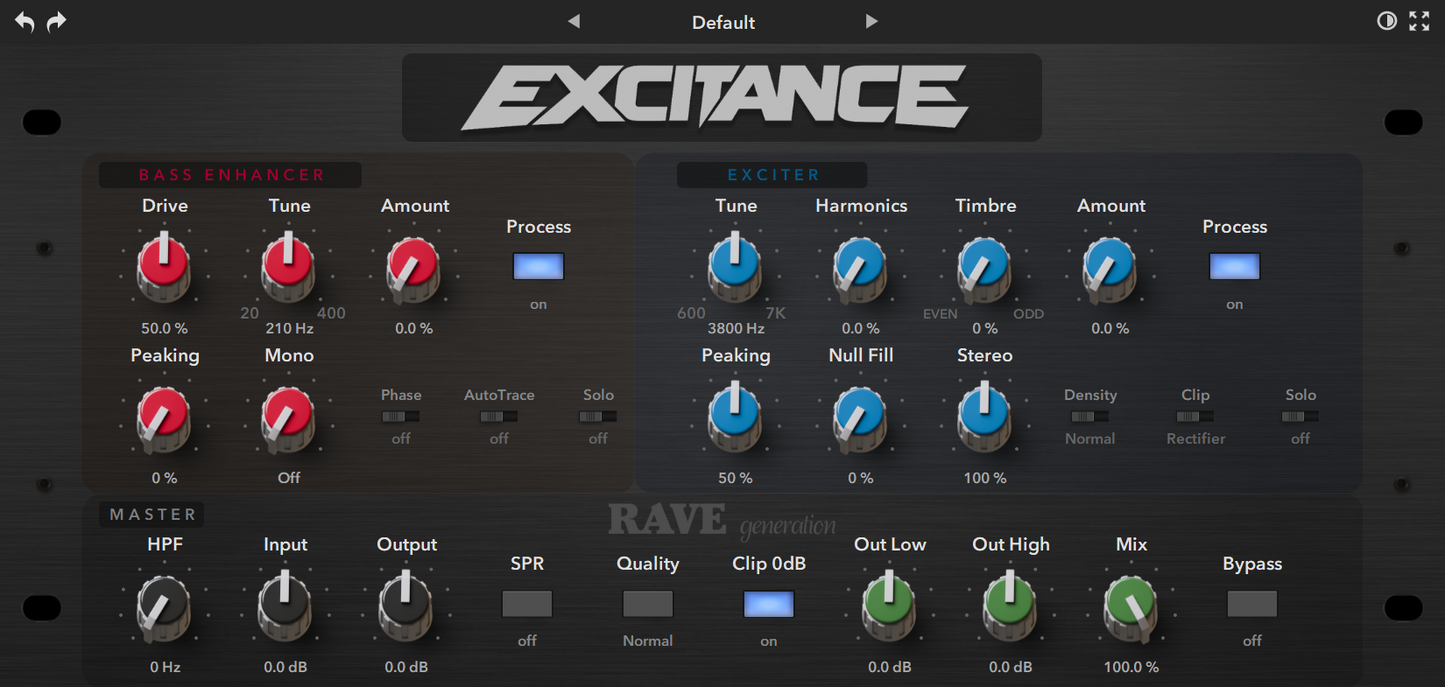1445x687 pixels.
Task: Open the Default preset name menu
Action: point(723,22)
